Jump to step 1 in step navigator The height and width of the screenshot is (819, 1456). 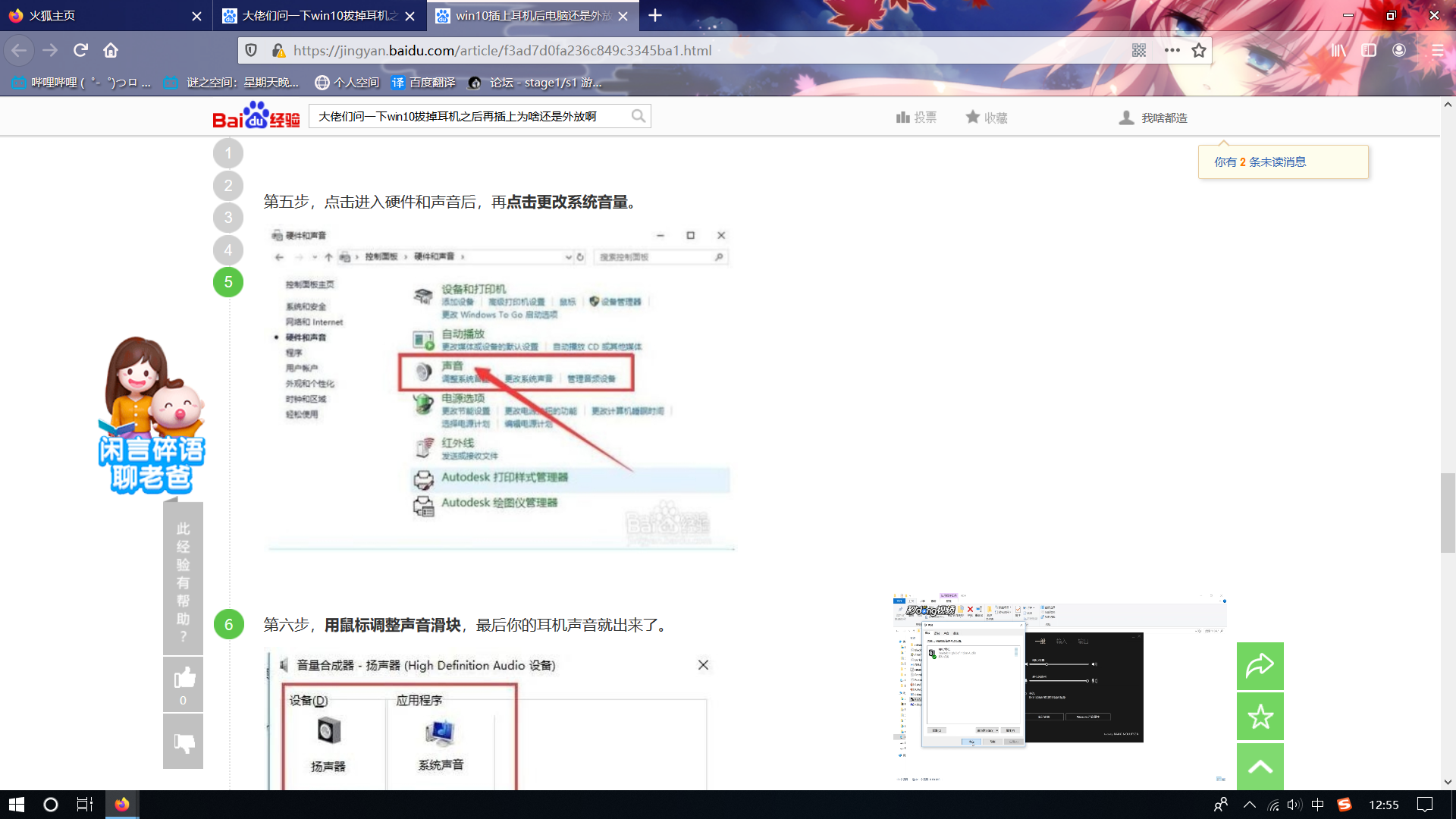pos(228,153)
